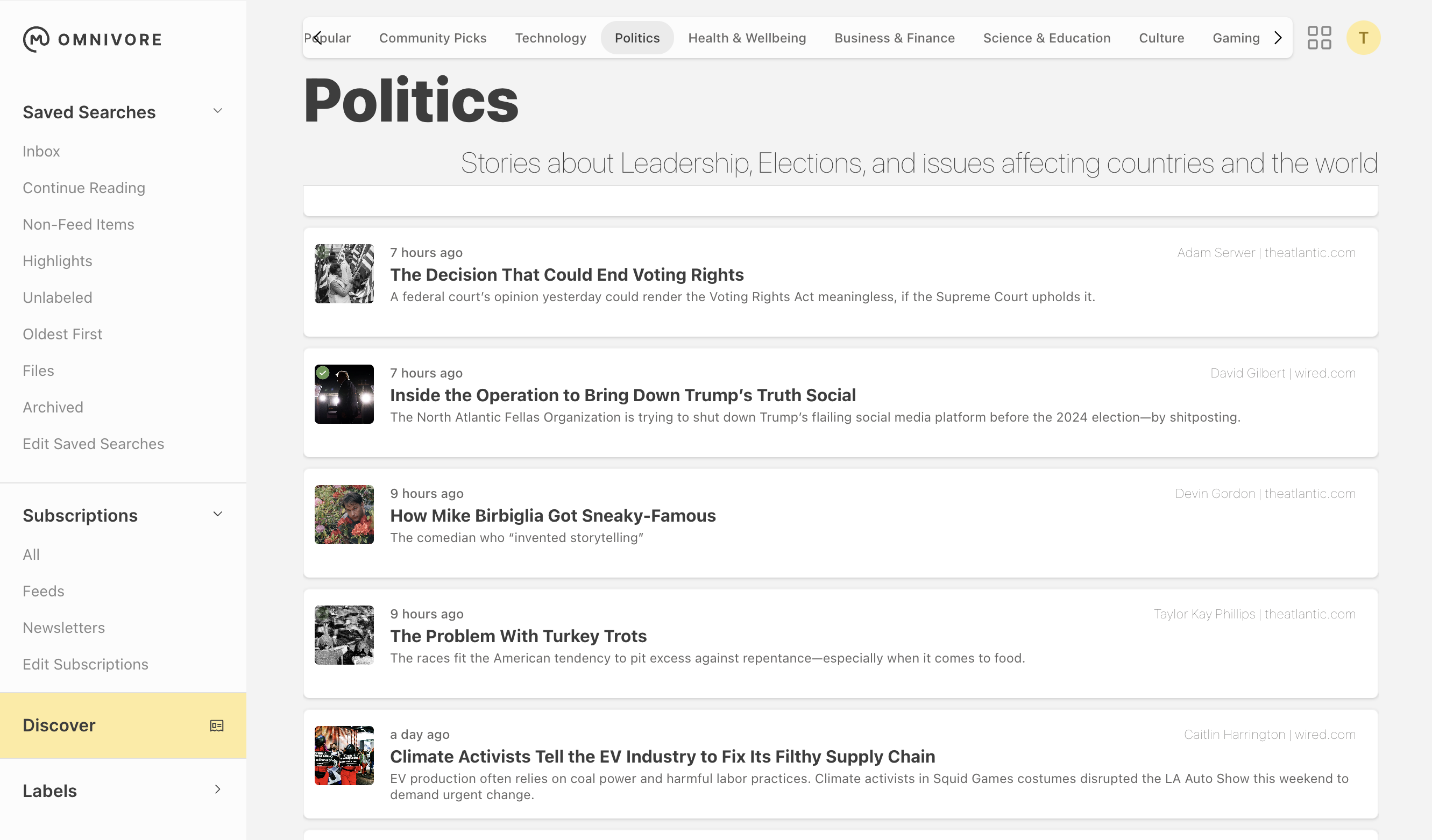Screen dimensions: 1432x840
Task: Select the Discover sidebar item
Action: click(59, 725)
